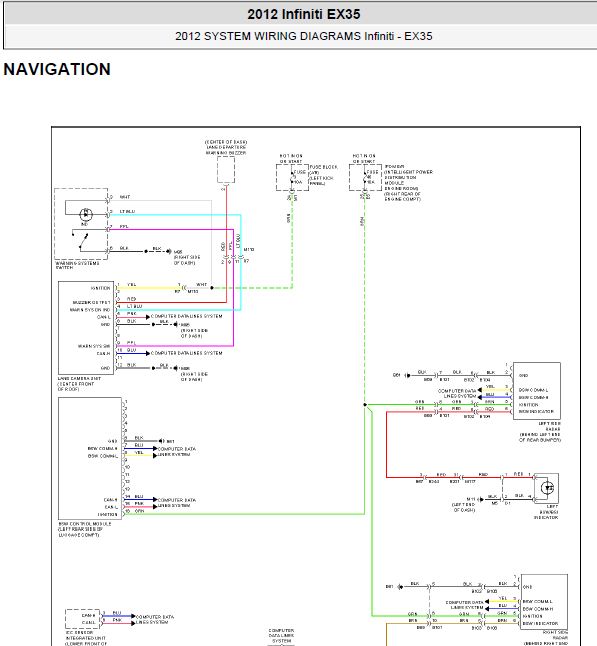Click the fuse symbol inside the IPDM E/R box
Image resolution: width=597 pixels, height=646 pixels.
[365, 179]
